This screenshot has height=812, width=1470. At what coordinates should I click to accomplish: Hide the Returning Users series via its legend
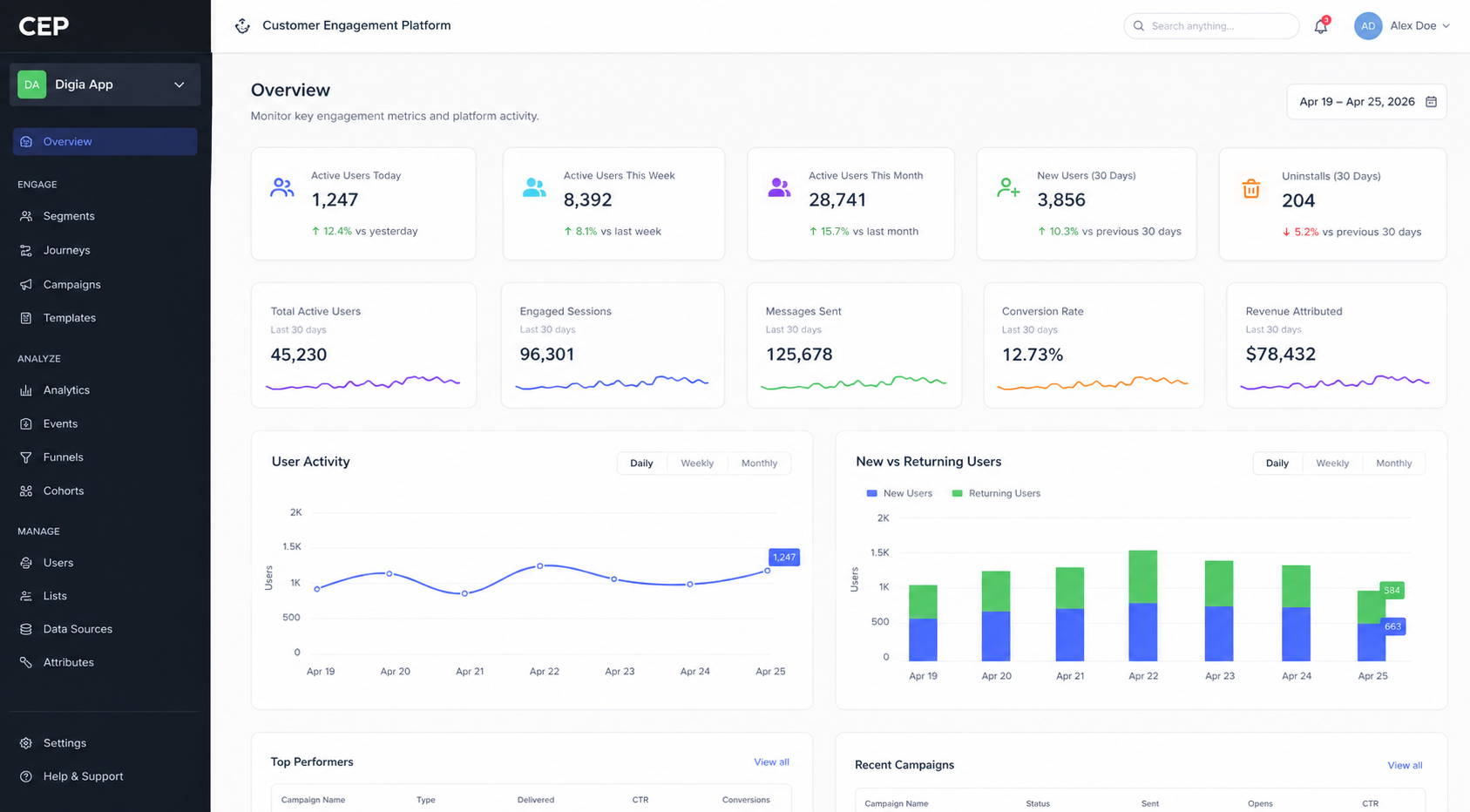point(996,492)
